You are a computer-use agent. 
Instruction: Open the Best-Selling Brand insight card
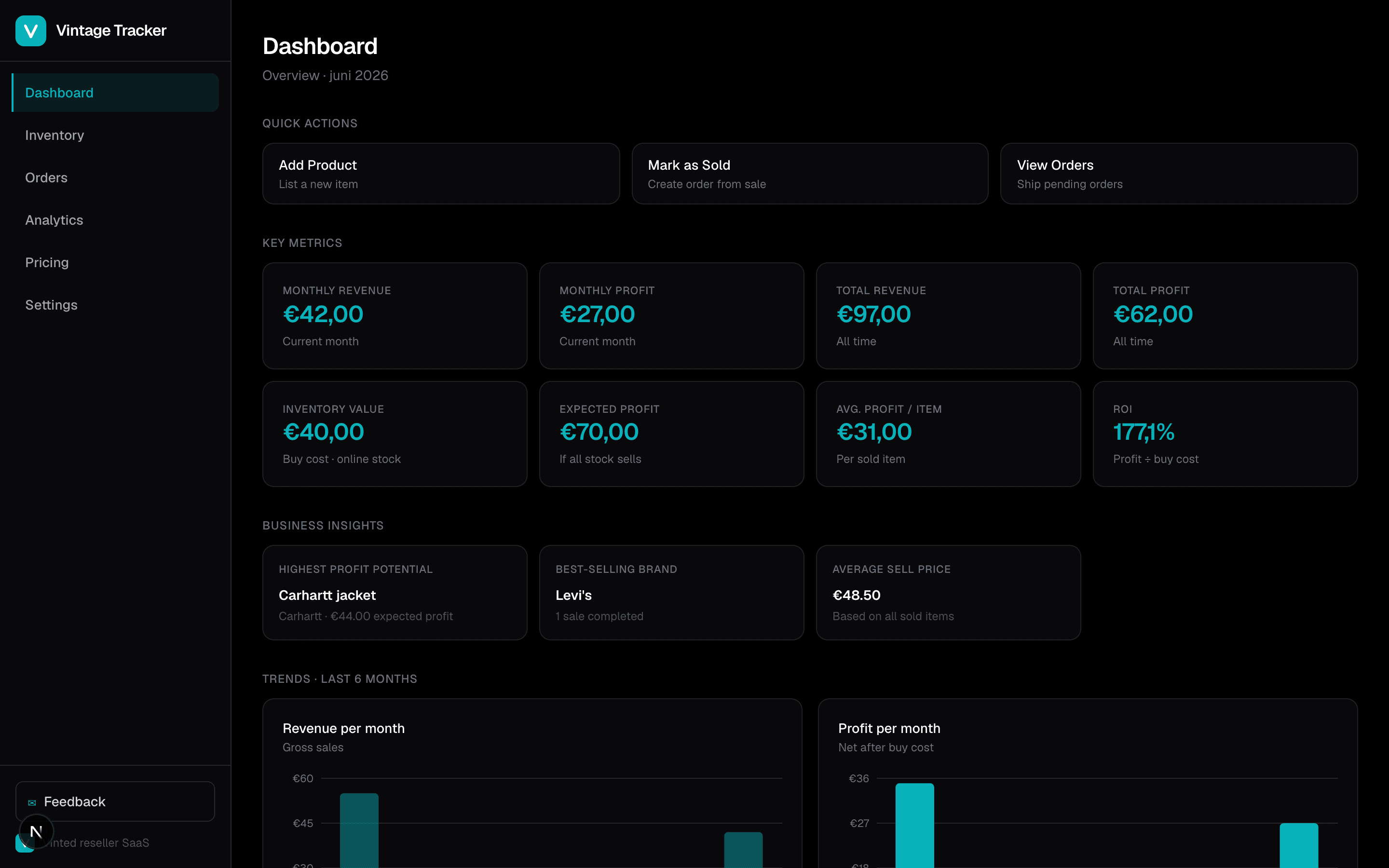tap(671, 593)
